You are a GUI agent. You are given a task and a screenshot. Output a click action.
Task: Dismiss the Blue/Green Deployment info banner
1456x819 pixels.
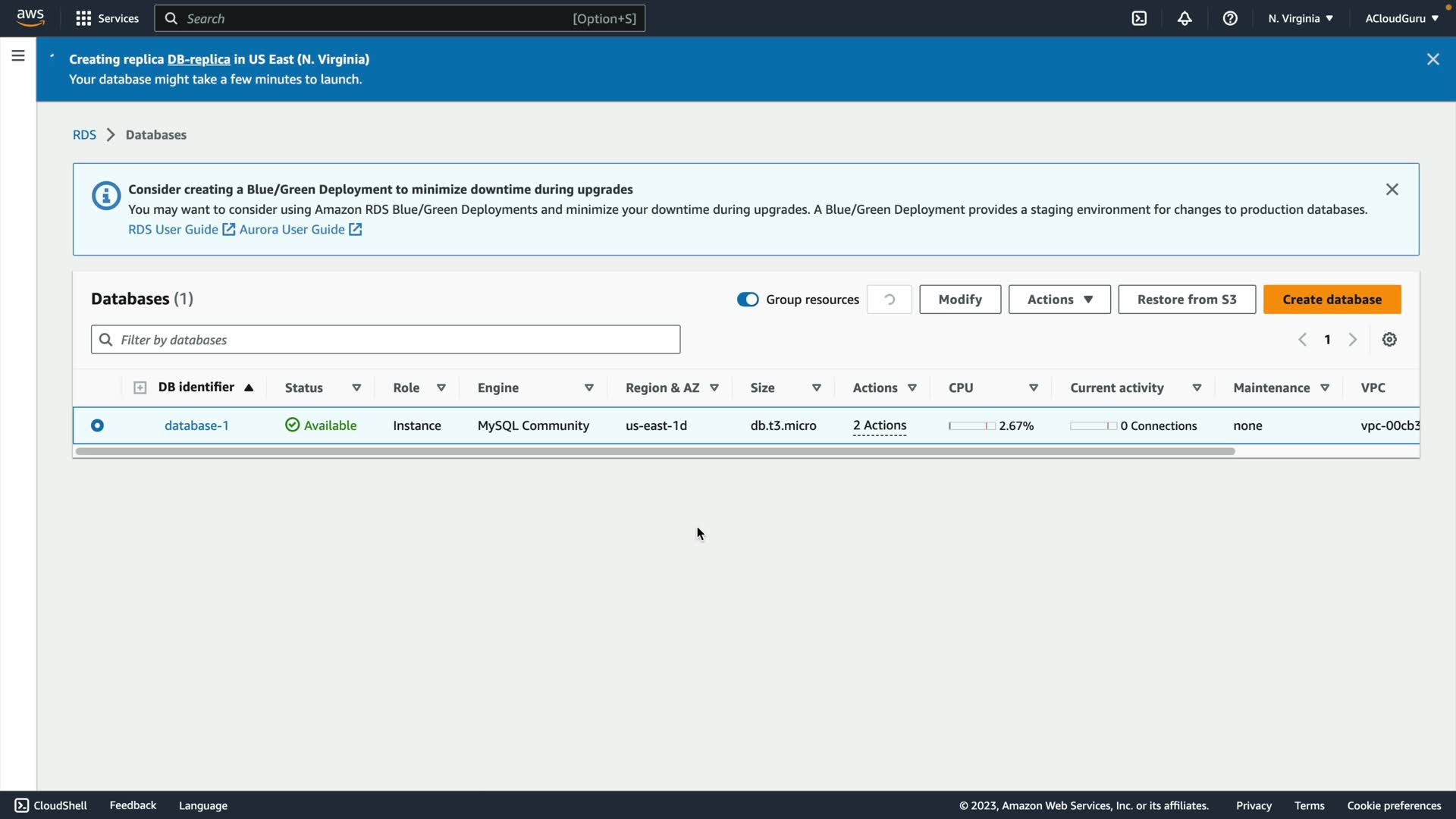pyautogui.click(x=1392, y=190)
